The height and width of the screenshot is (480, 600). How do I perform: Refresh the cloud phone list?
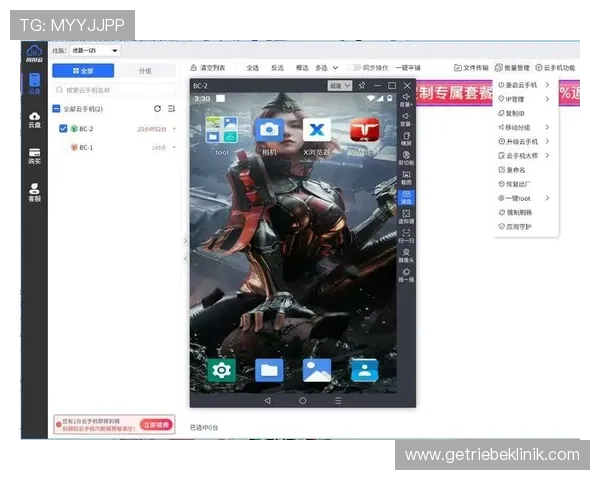(x=157, y=109)
